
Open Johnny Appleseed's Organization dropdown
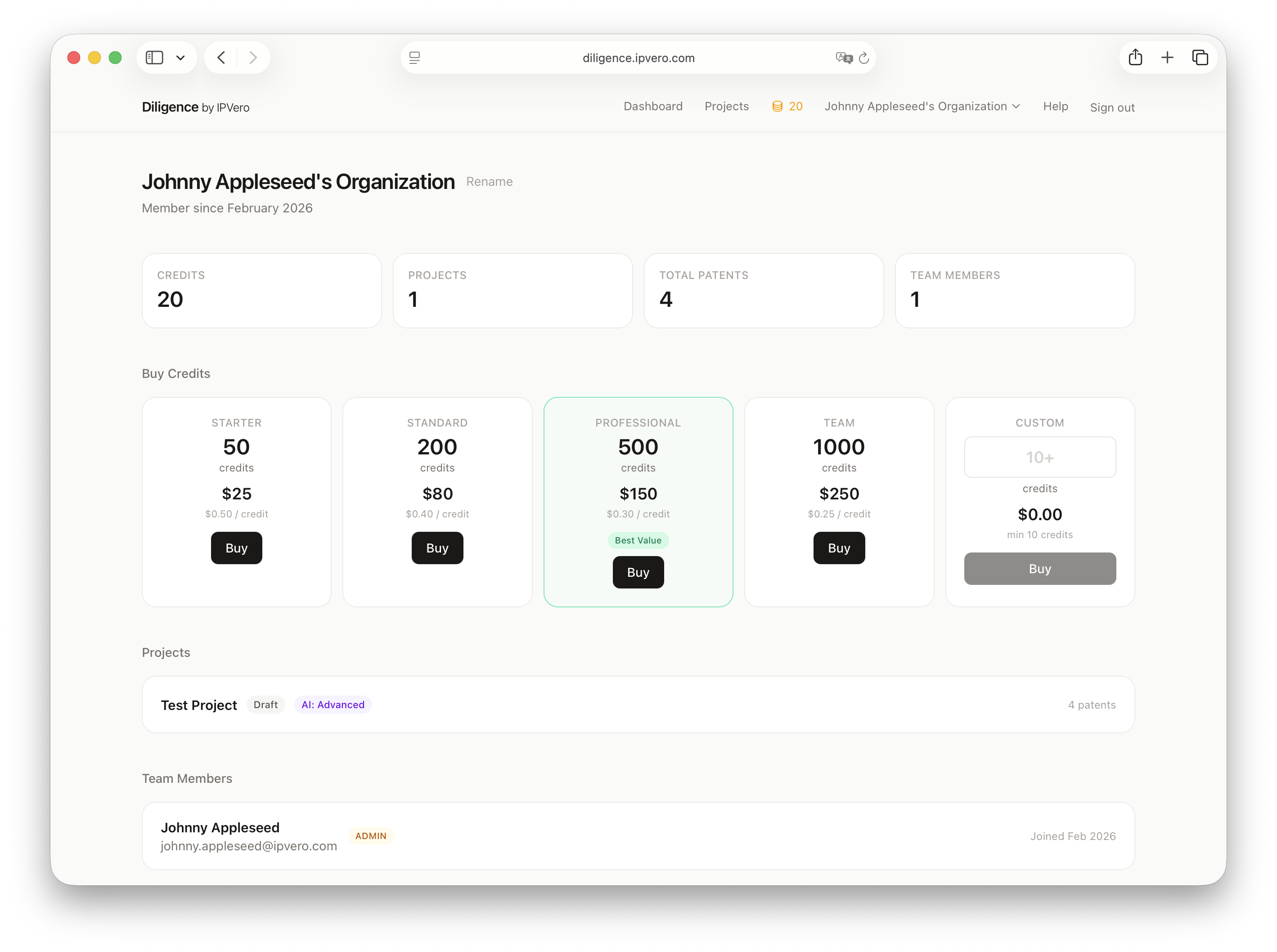tap(921, 106)
